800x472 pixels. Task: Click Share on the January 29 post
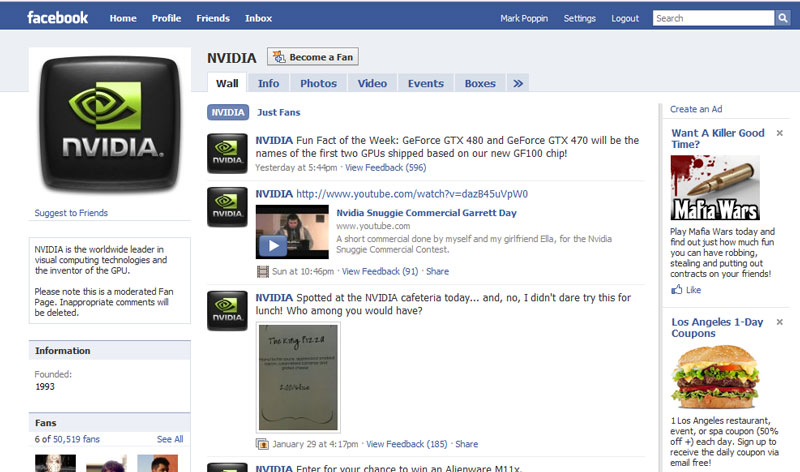[466, 444]
